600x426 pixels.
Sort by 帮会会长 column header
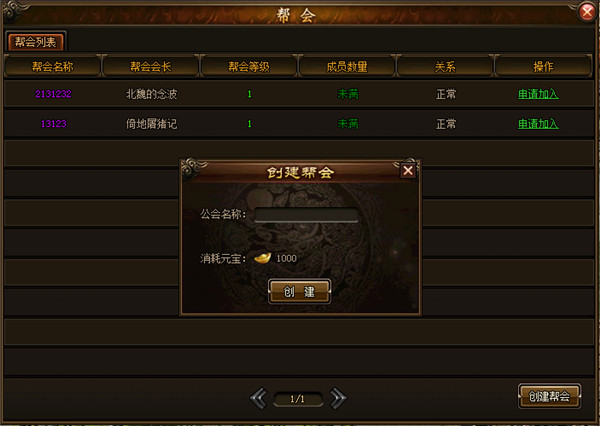tap(150, 67)
